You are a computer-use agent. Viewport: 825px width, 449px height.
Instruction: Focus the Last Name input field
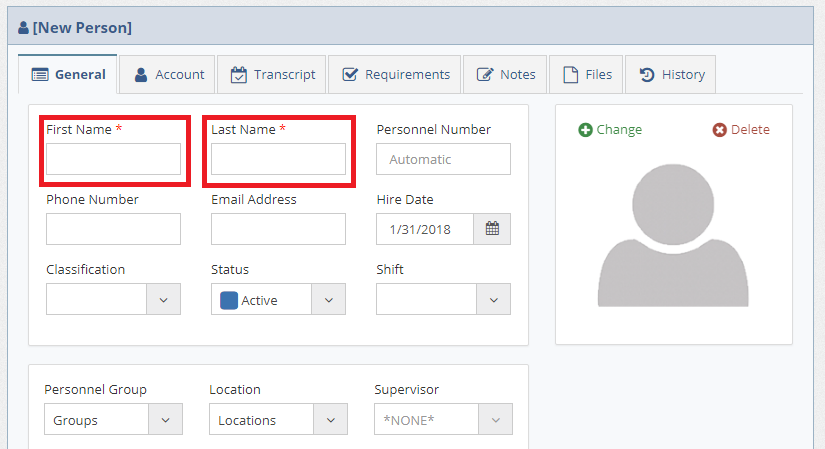point(278,159)
